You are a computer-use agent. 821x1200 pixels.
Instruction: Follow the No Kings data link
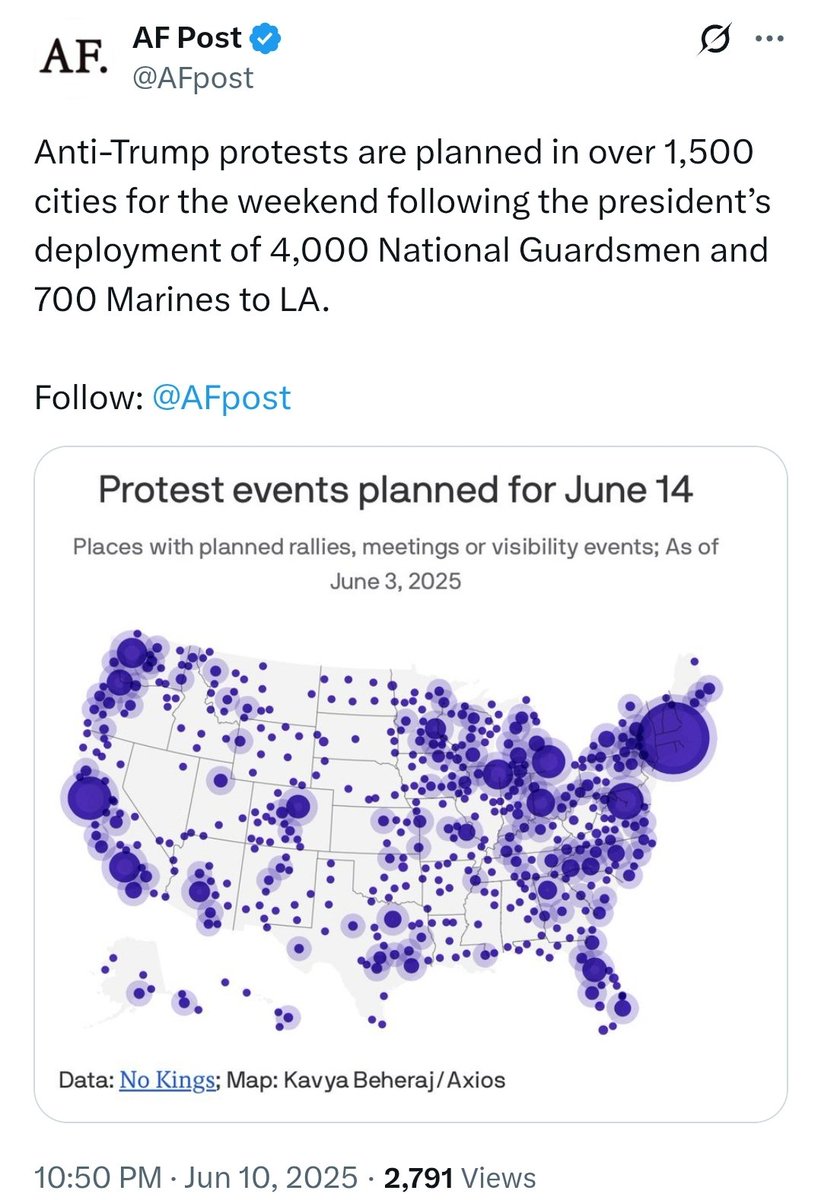pos(167,1080)
